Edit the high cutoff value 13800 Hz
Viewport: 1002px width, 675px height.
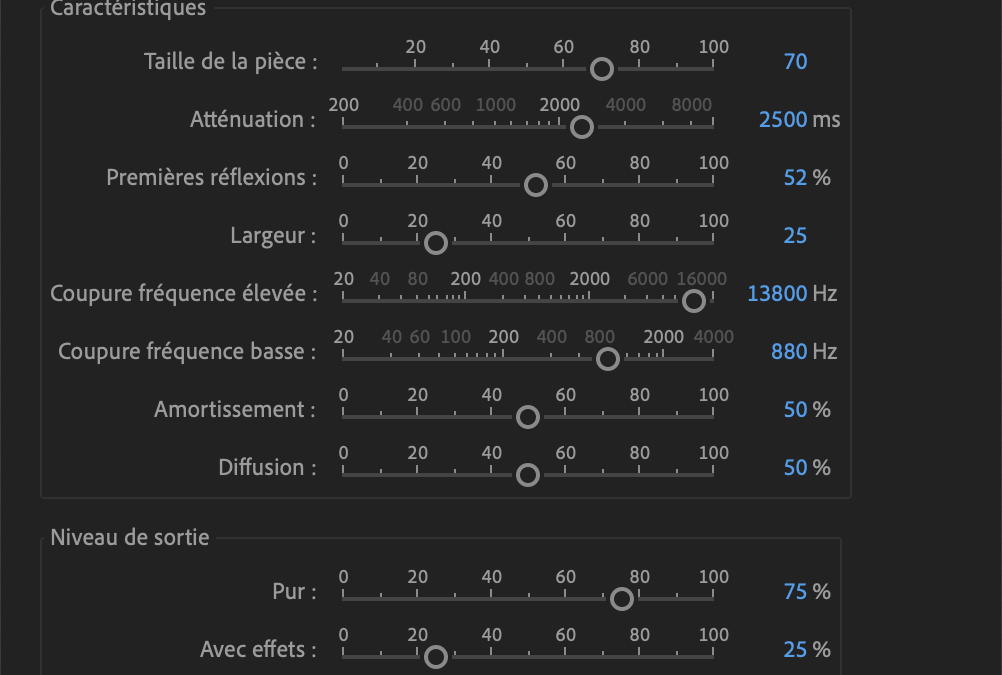777,293
